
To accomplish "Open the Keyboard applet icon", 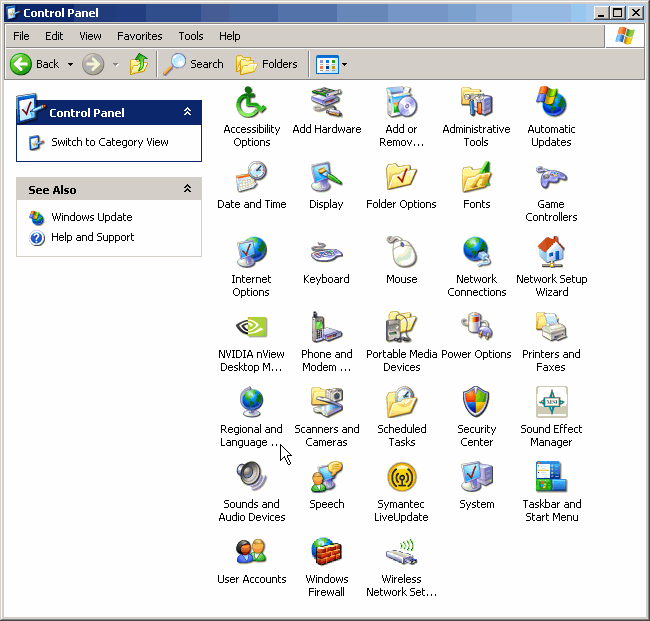I will pos(327,252).
